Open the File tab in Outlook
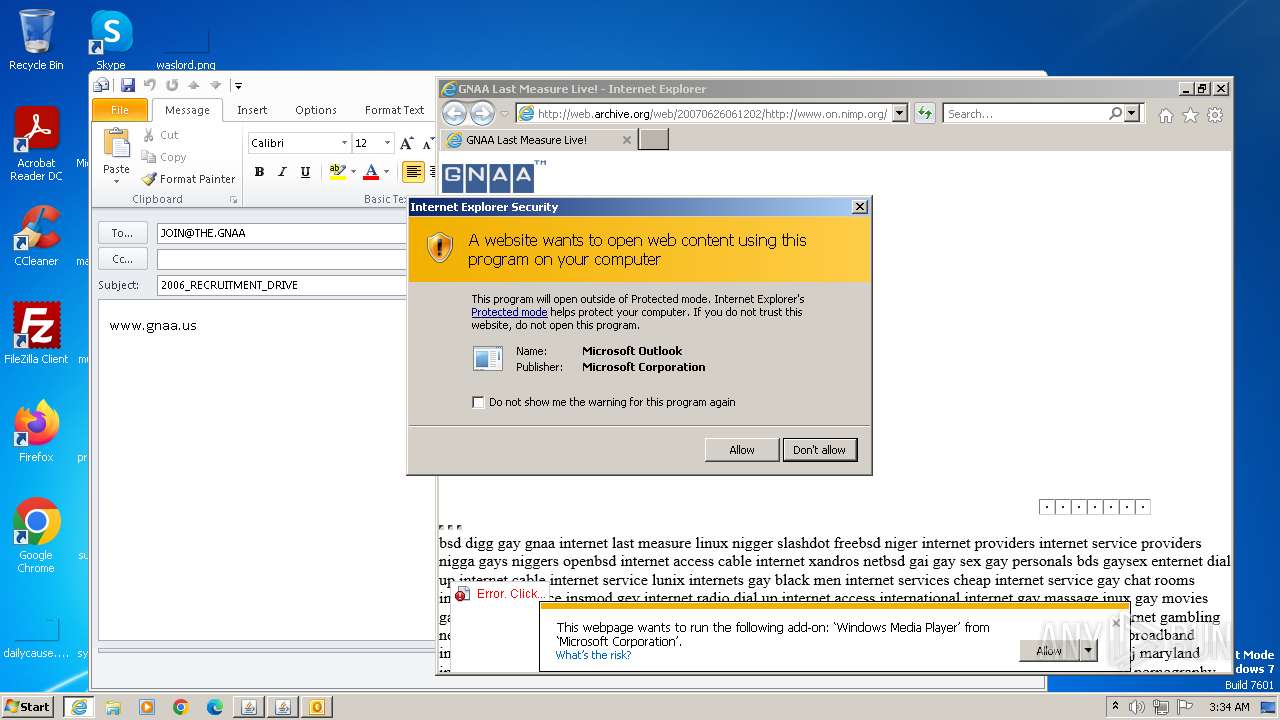Screen dimensions: 1280x720 tap(120, 110)
